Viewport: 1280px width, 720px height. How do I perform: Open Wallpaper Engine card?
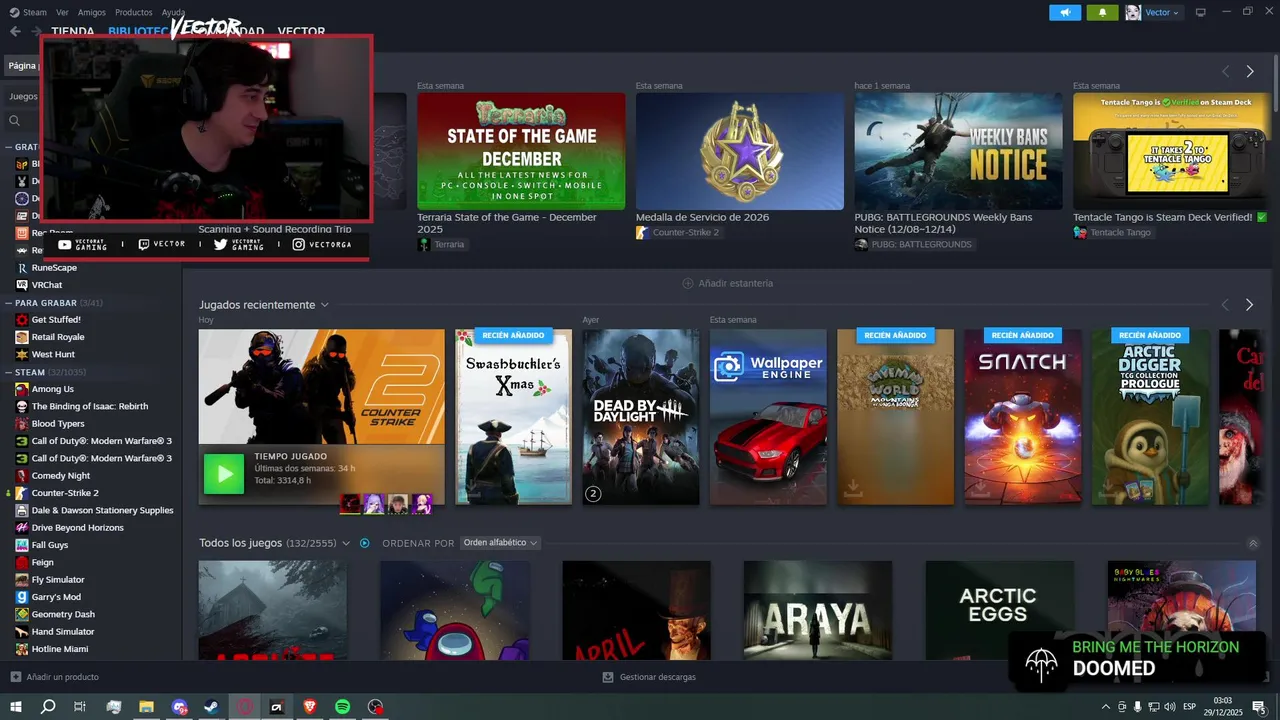click(768, 417)
